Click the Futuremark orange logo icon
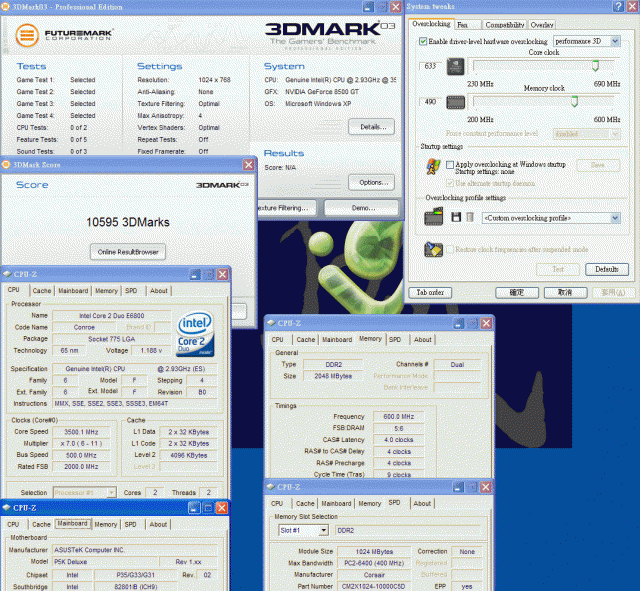 point(27,35)
